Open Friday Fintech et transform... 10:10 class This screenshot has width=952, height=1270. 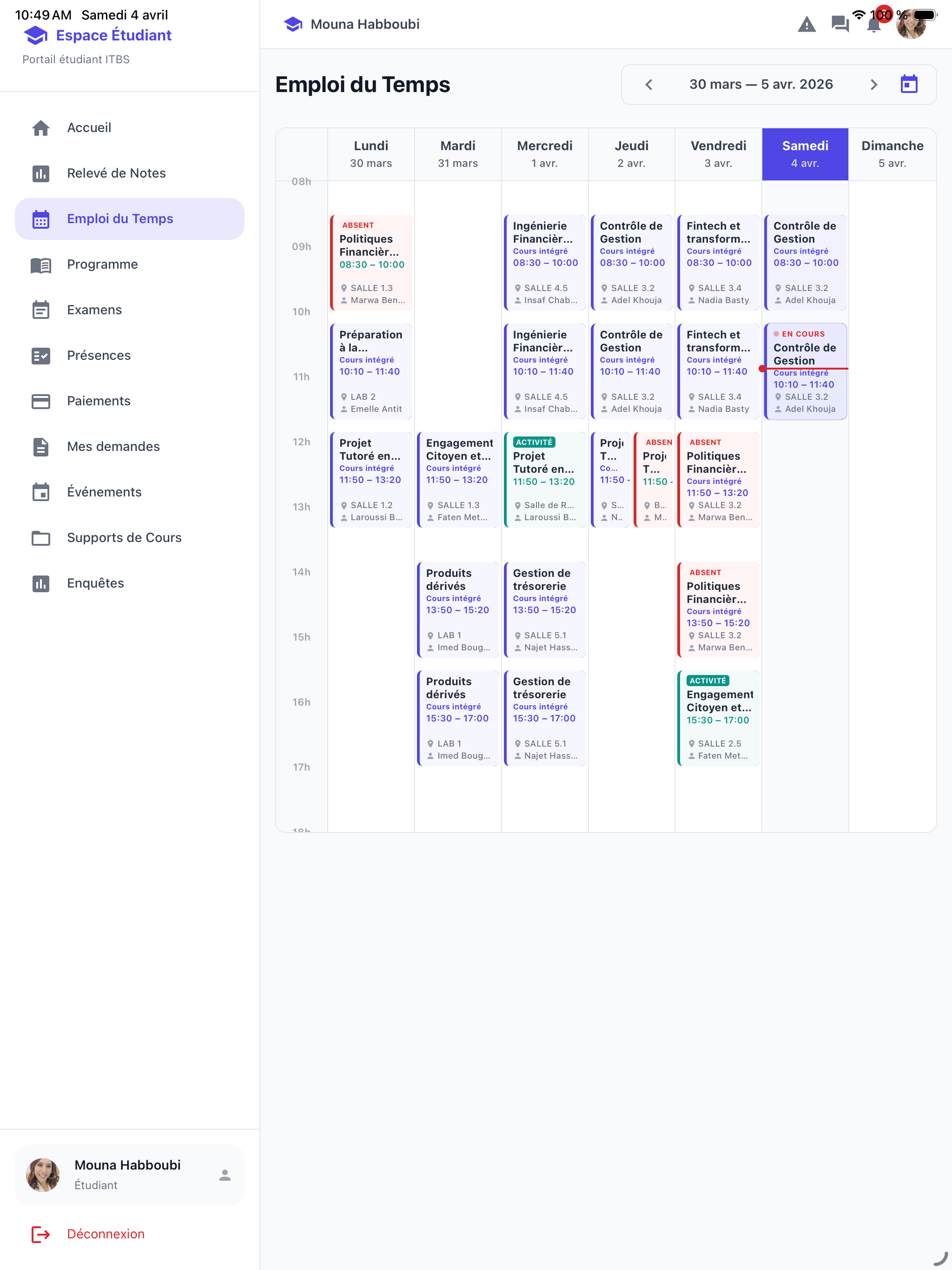718,371
